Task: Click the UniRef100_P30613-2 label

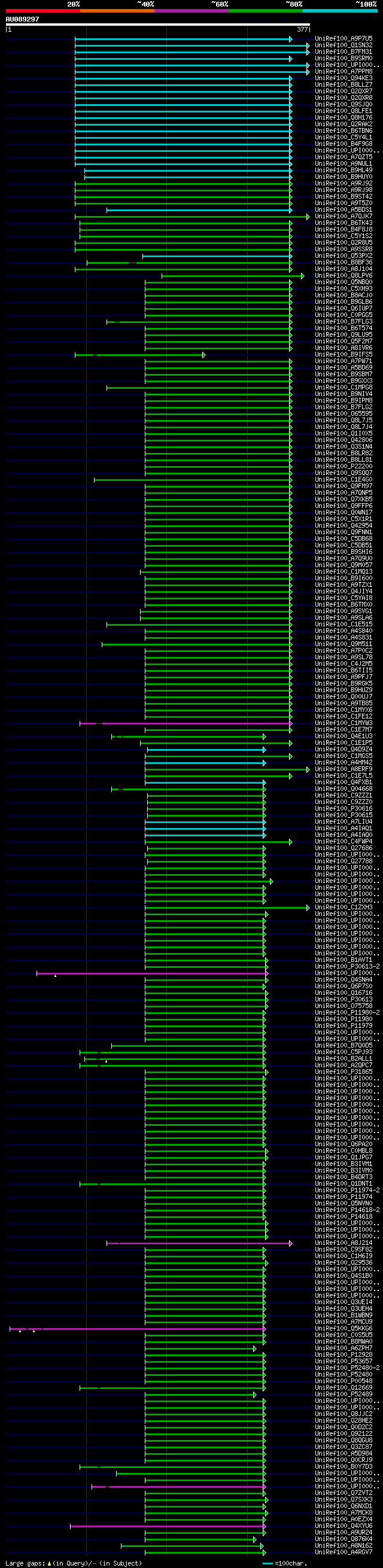Action: pos(347,967)
